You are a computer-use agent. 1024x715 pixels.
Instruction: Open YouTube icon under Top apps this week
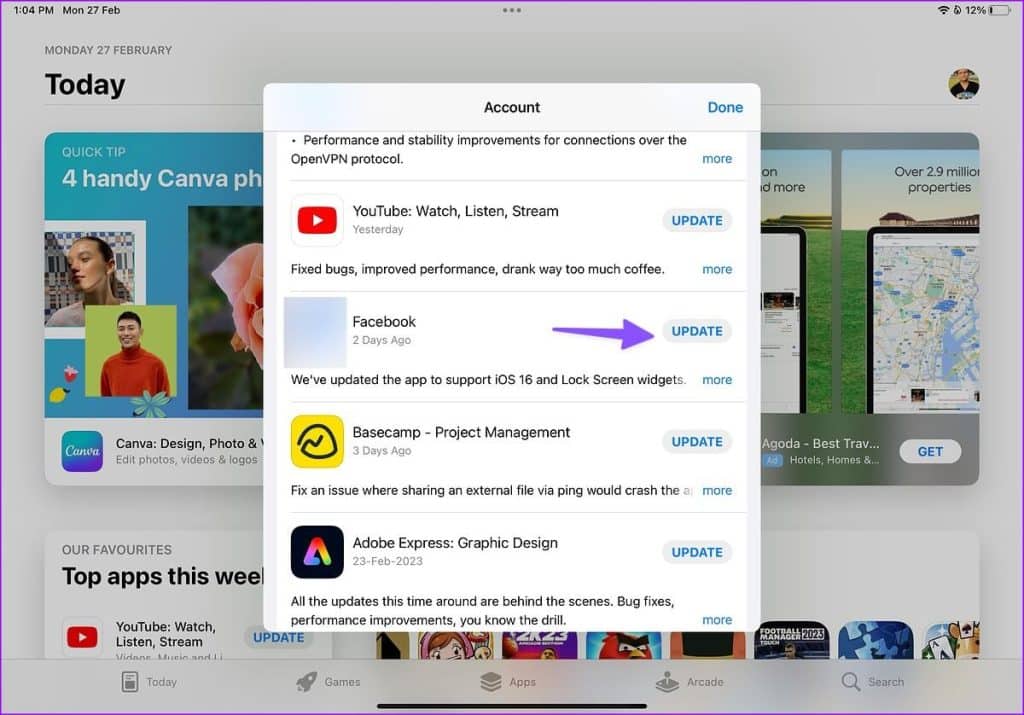point(83,637)
